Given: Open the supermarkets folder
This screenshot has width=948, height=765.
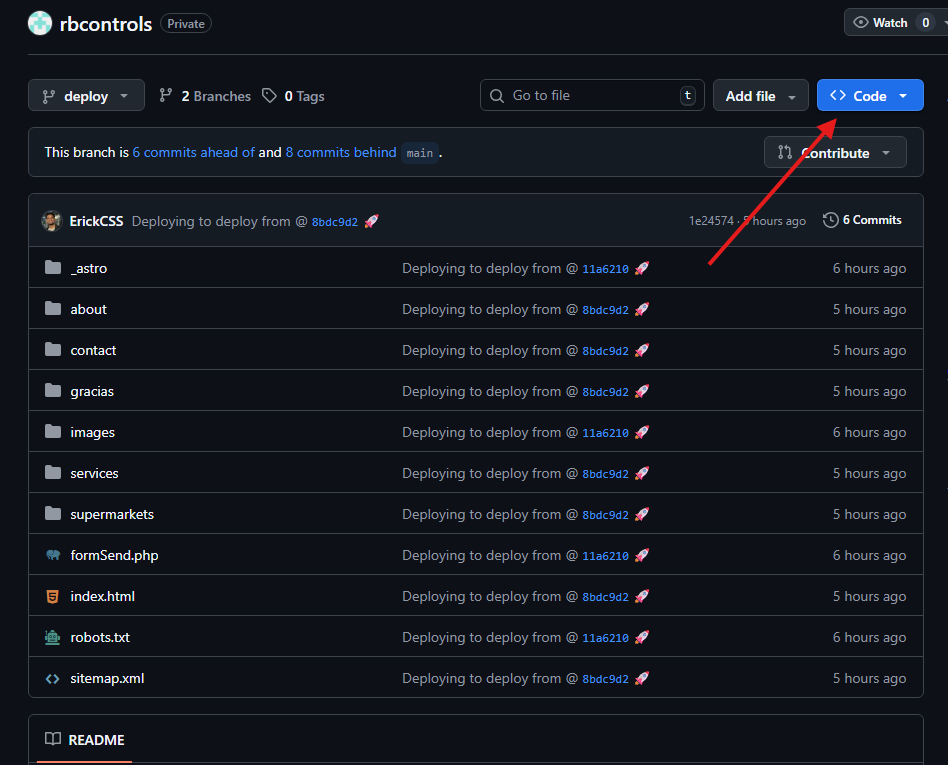Looking at the screenshot, I should point(112,514).
